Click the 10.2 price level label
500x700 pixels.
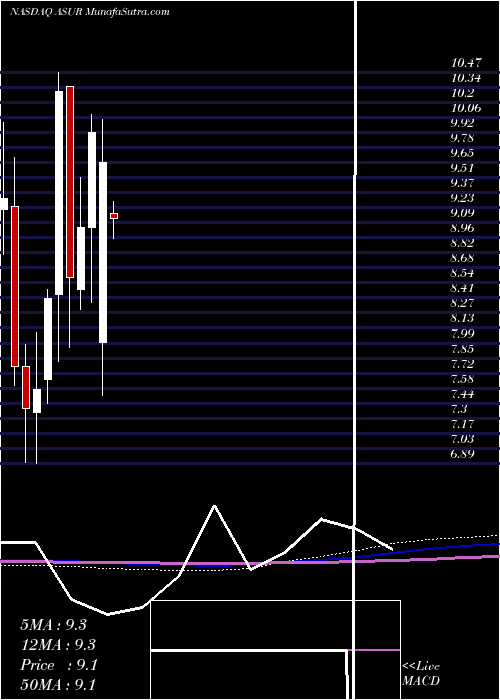click(462, 93)
